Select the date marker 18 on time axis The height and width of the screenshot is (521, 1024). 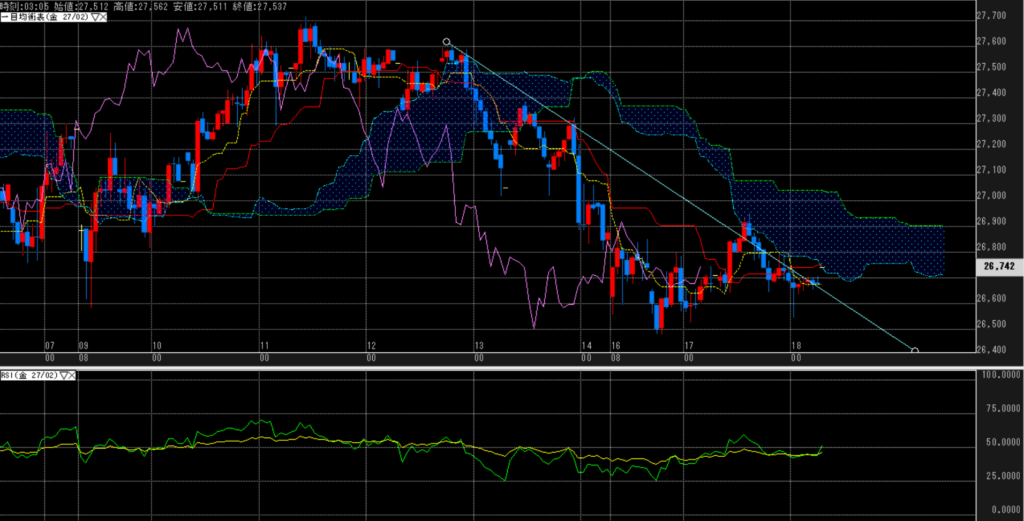tap(795, 345)
